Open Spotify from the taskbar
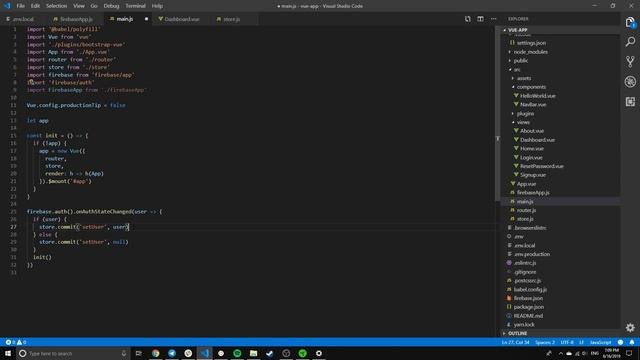 (237, 353)
